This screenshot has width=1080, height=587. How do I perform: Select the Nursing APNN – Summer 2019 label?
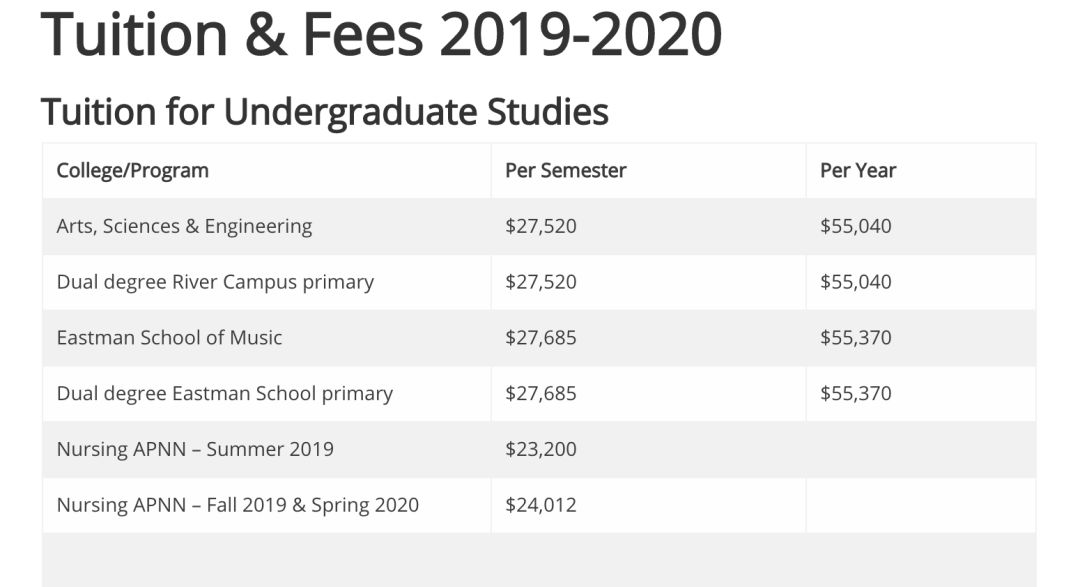195,449
